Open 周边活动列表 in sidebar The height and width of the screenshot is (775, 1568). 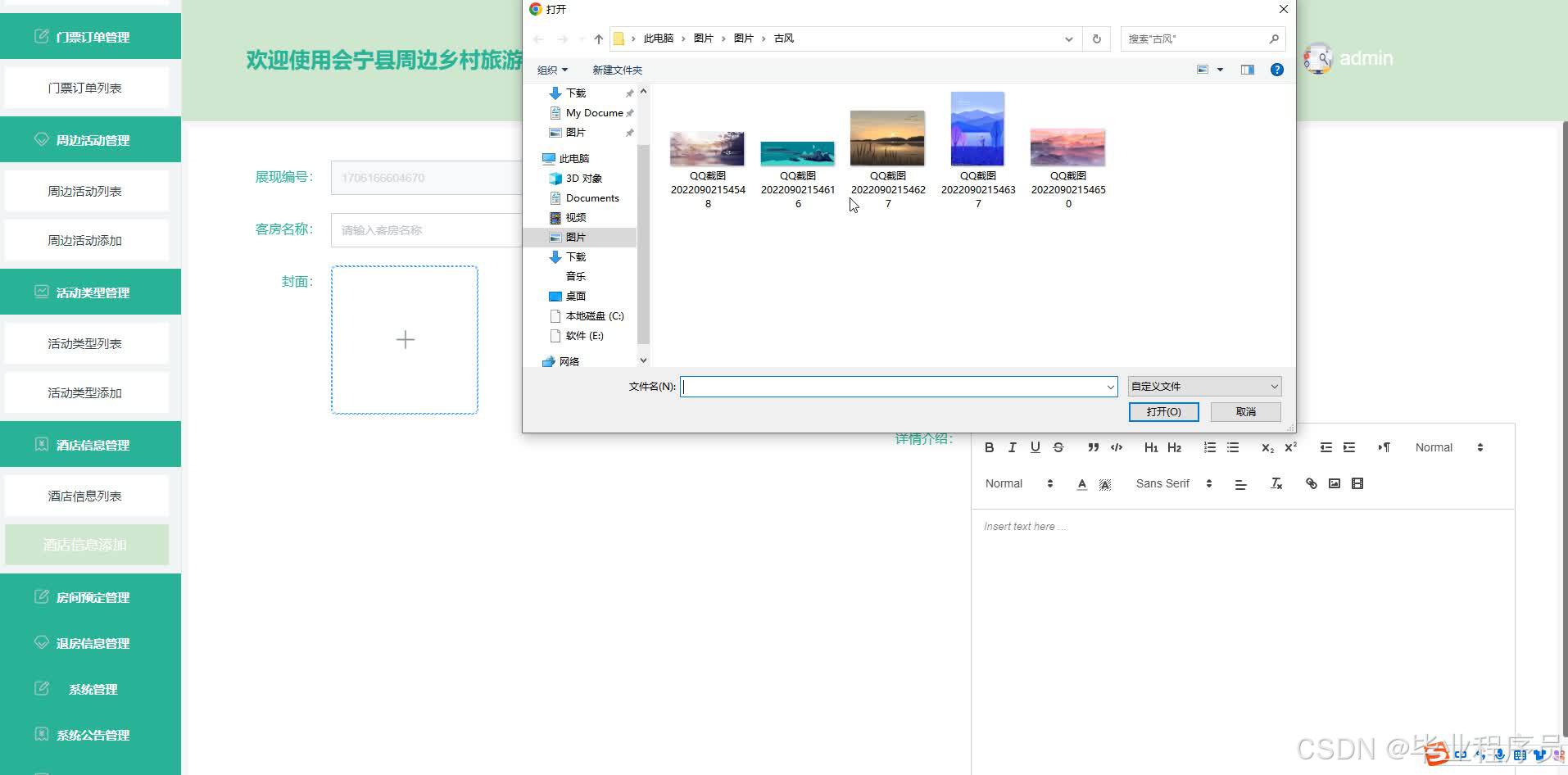[x=85, y=191]
